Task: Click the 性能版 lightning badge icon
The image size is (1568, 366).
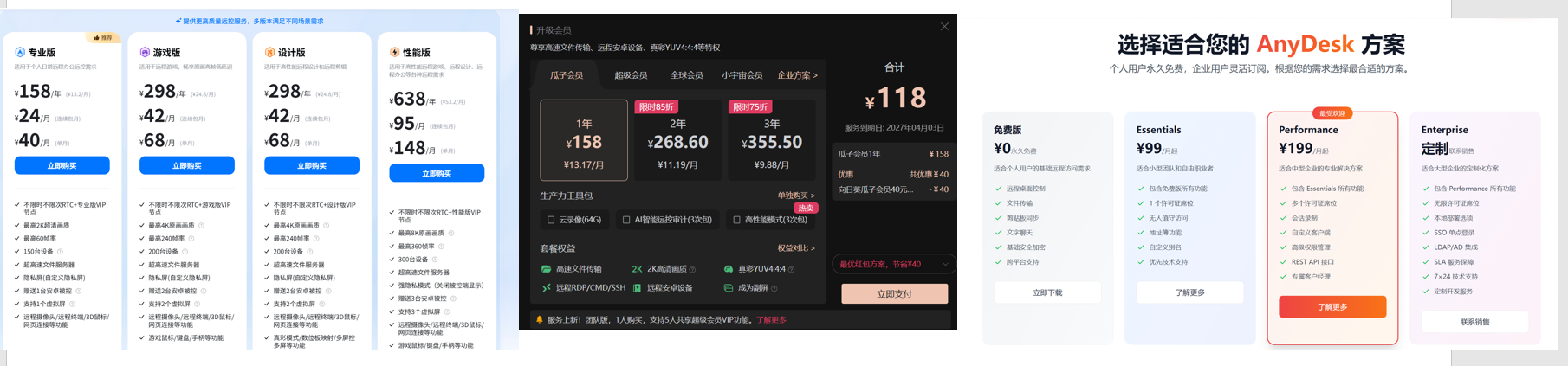Action: click(x=394, y=53)
